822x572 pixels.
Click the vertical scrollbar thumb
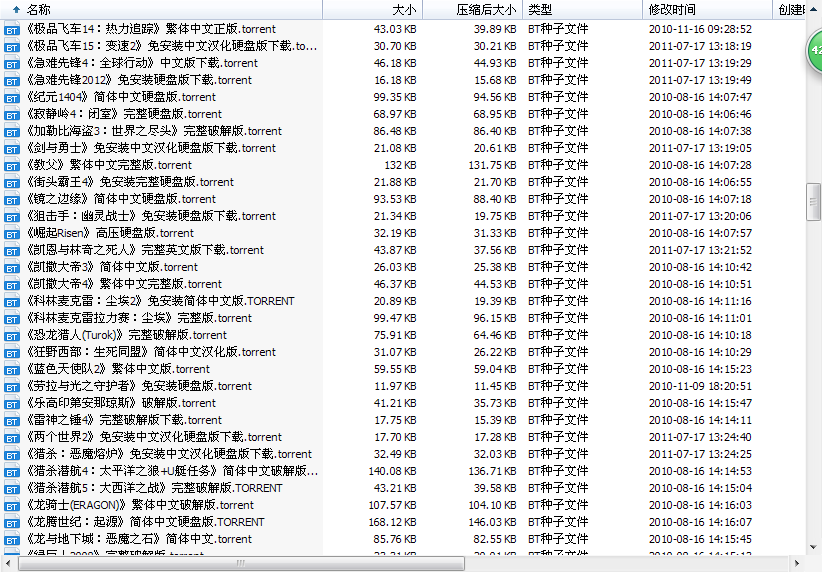(x=814, y=201)
